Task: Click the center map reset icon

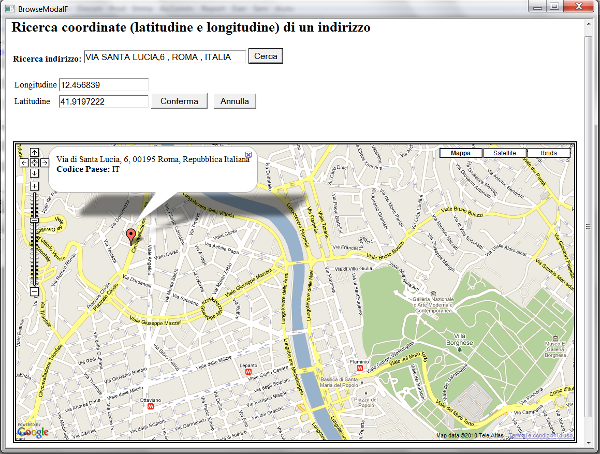Action: point(34,163)
